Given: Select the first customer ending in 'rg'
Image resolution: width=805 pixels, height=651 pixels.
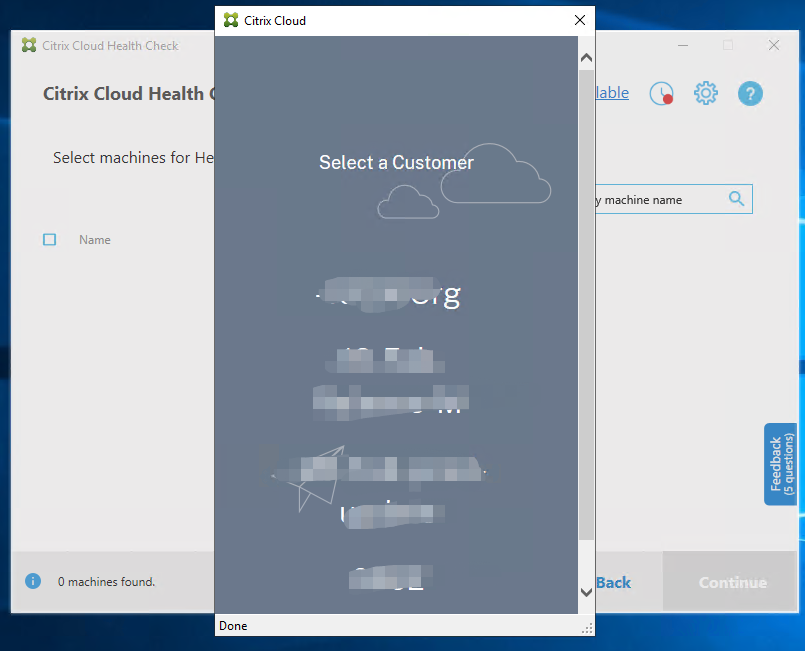Looking at the screenshot, I should click(x=388, y=295).
